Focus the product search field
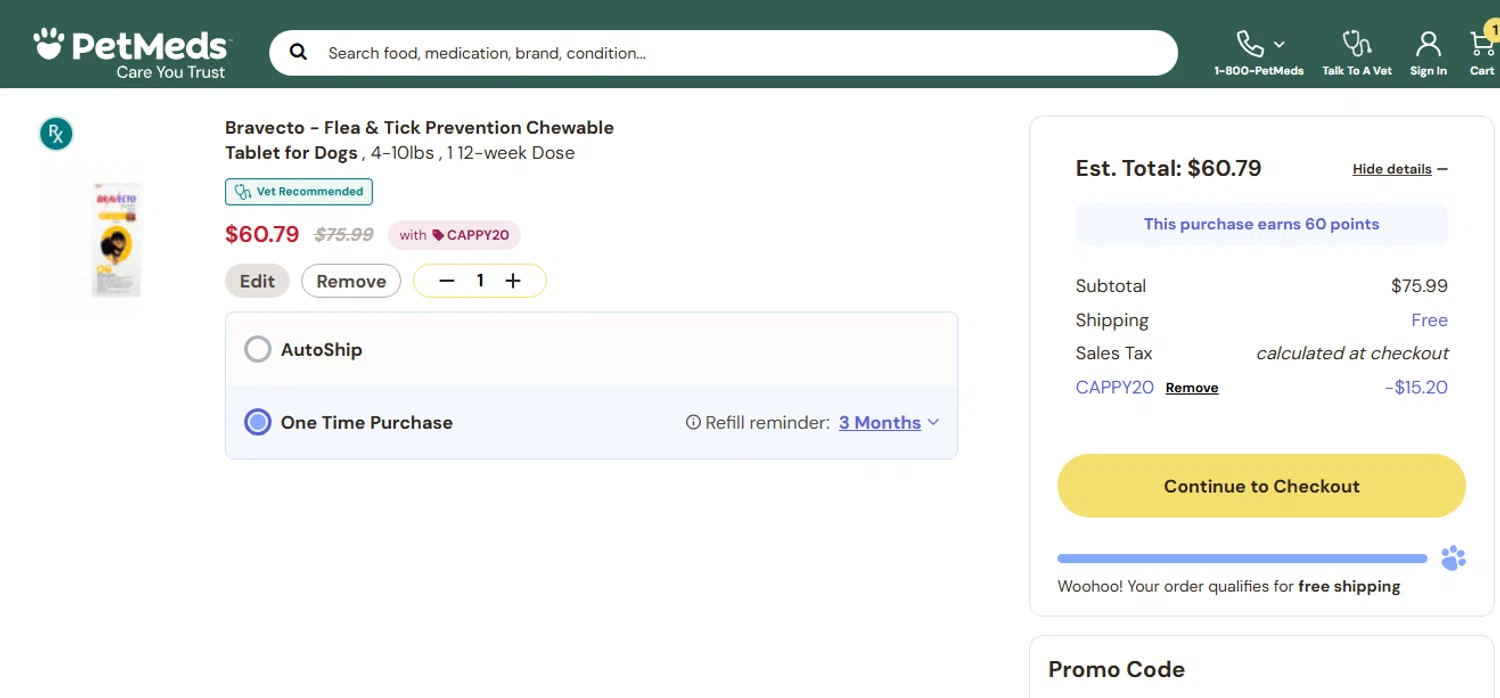The image size is (1500, 698). pos(723,53)
